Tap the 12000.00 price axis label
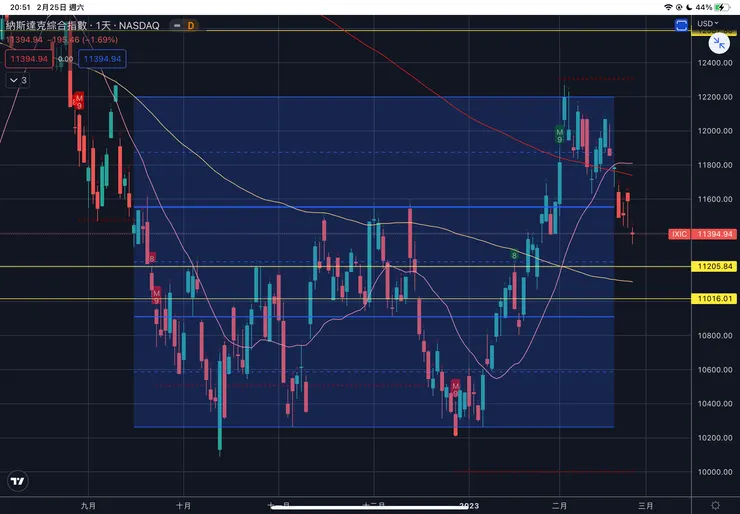740x514 pixels. (715, 131)
